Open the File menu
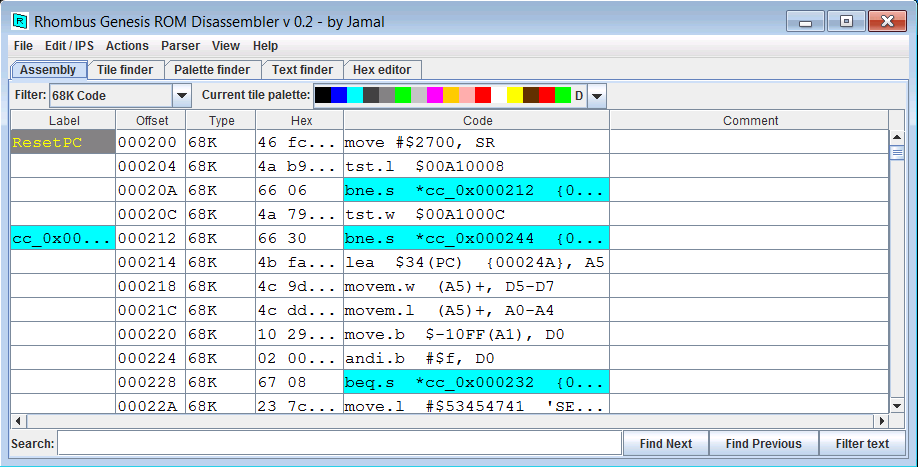Viewport: 919px width, 467px height. click(x=23, y=46)
